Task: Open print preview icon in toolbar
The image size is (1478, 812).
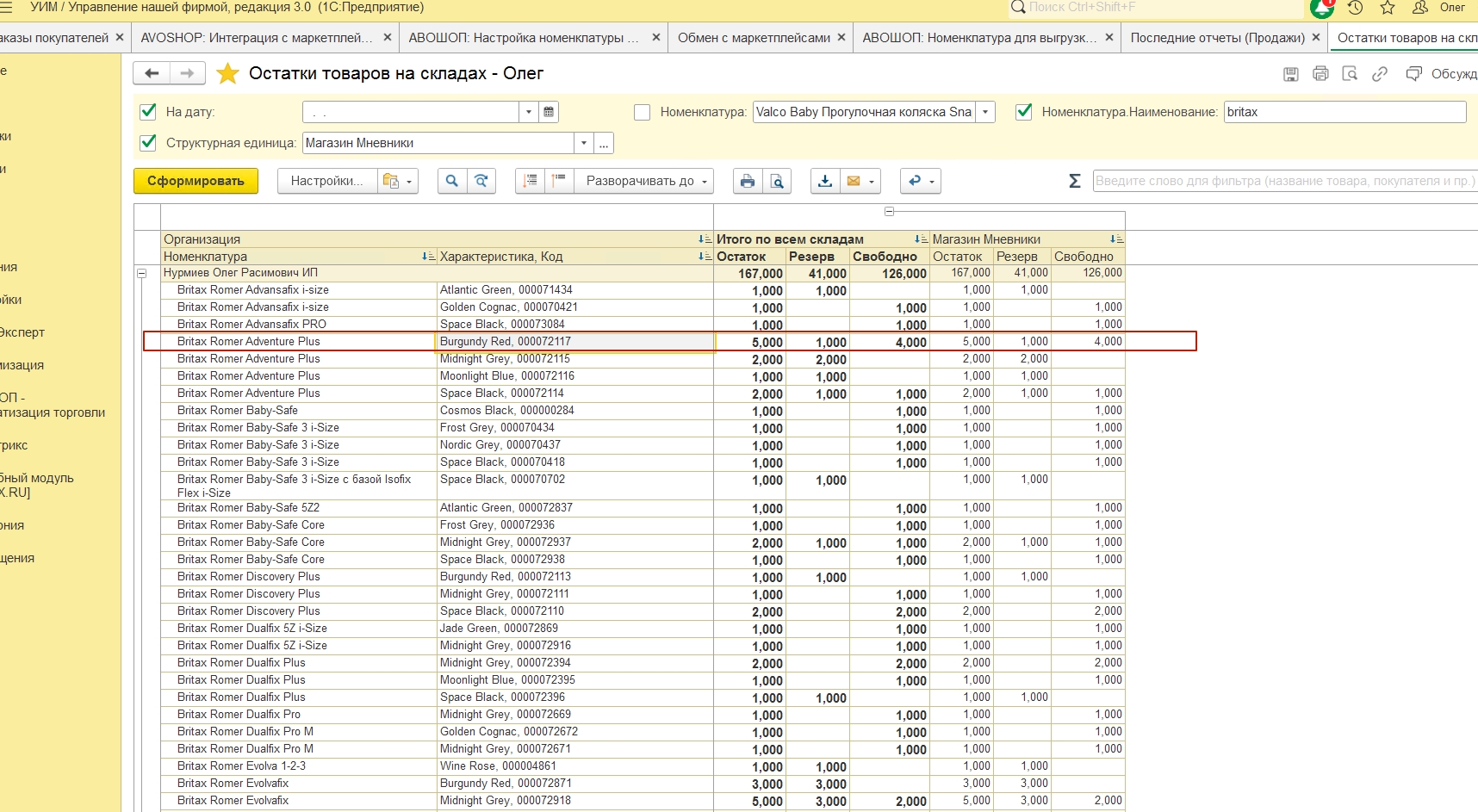Action: point(777,181)
